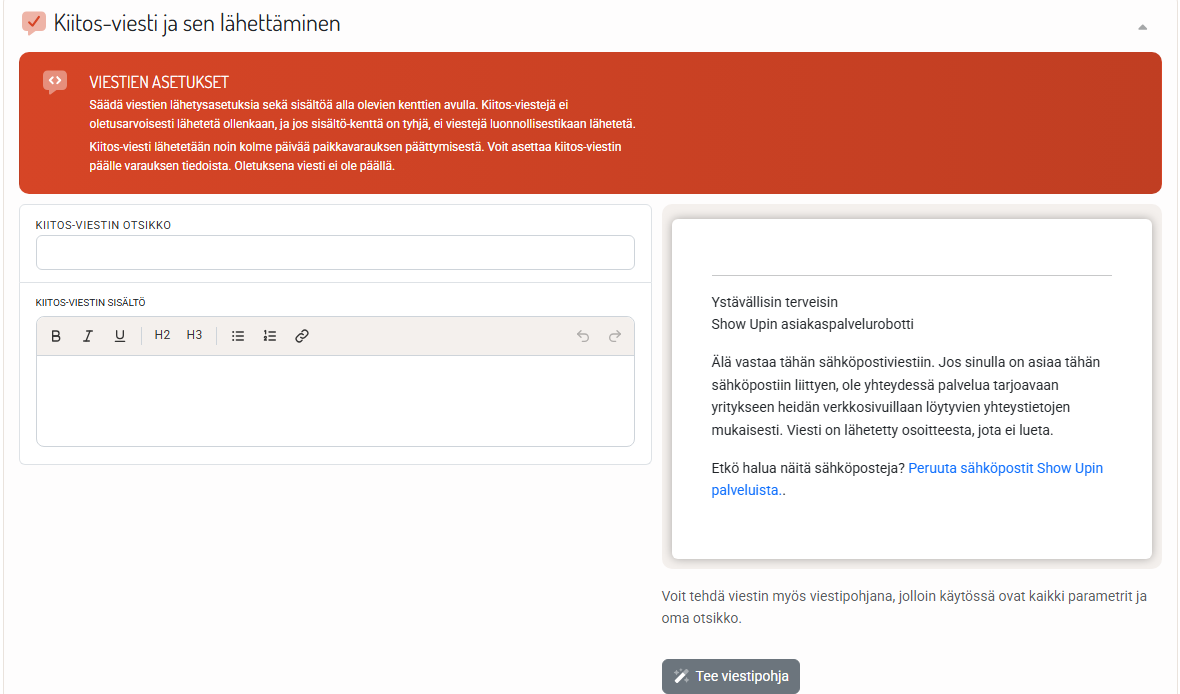The height and width of the screenshot is (694, 1180).
Task: Open the Peruuta sähköpostit Show Upin link
Action: point(907,479)
